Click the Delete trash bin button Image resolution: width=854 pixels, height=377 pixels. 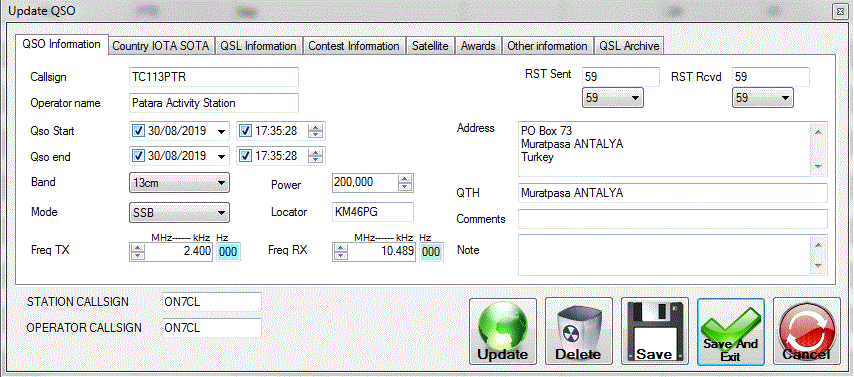578,331
